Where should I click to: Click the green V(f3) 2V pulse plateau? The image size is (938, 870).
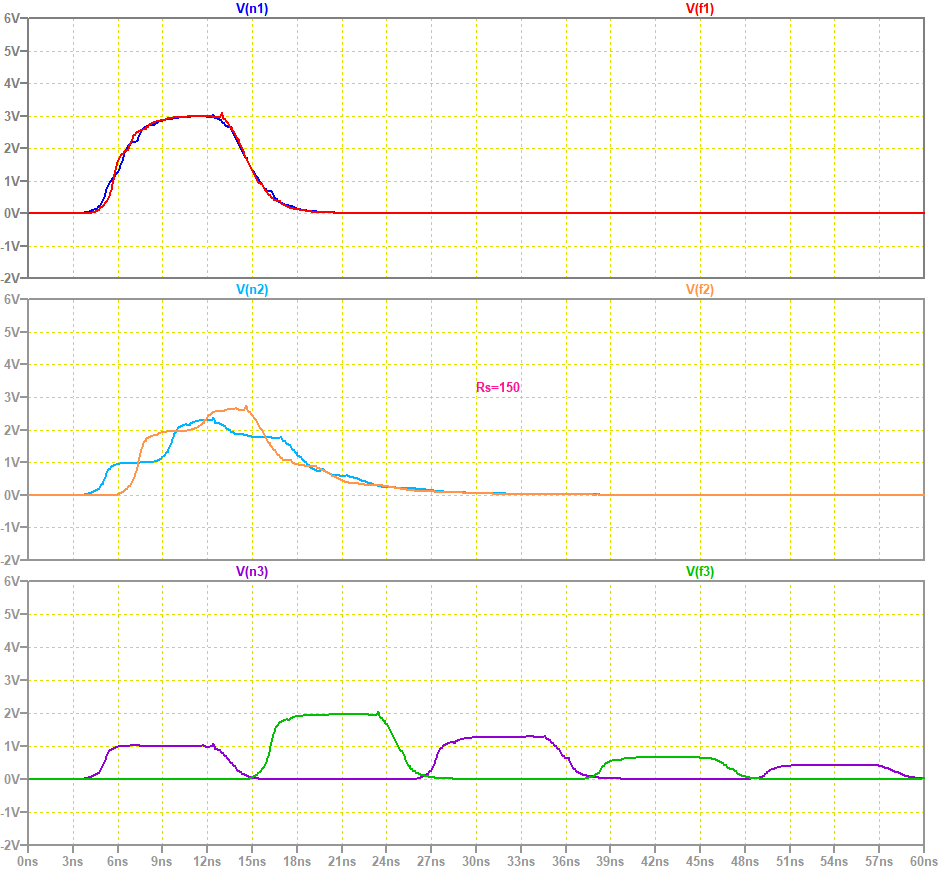(x=330, y=714)
